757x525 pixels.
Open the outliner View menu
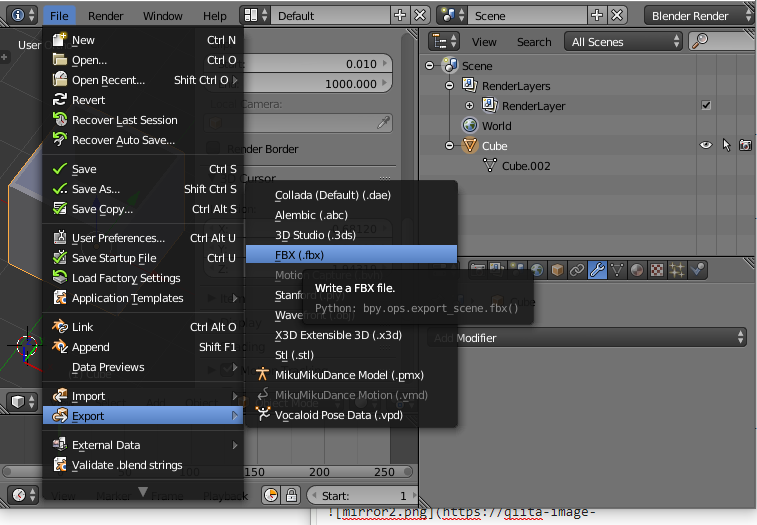(484, 42)
